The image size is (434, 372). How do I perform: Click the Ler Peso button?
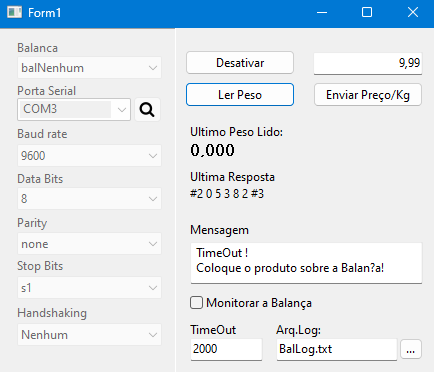pyautogui.click(x=240, y=95)
